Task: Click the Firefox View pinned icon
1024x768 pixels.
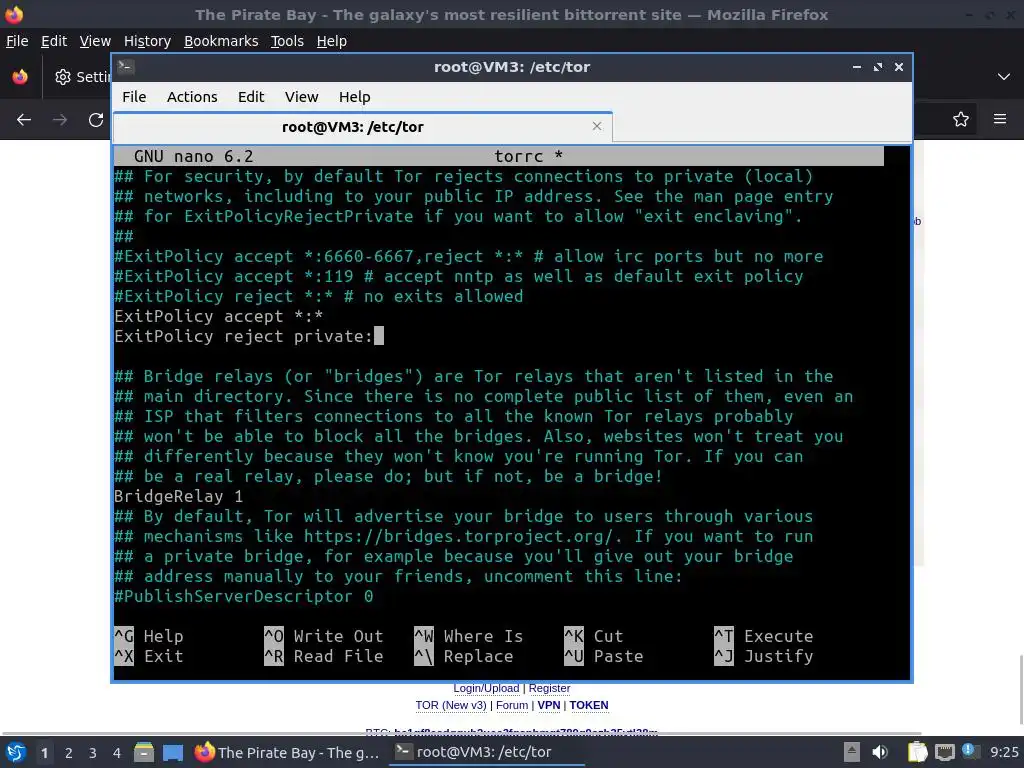Action: pyautogui.click(x=20, y=76)
